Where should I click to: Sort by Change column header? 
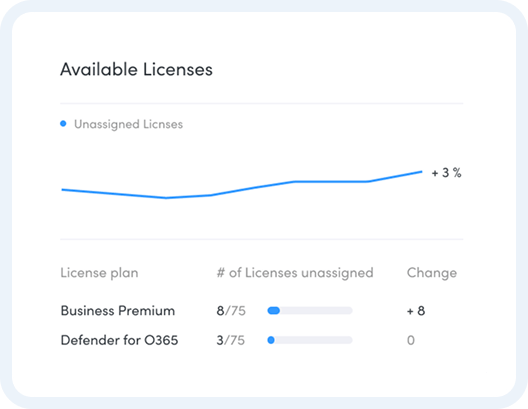pos(432,273)
